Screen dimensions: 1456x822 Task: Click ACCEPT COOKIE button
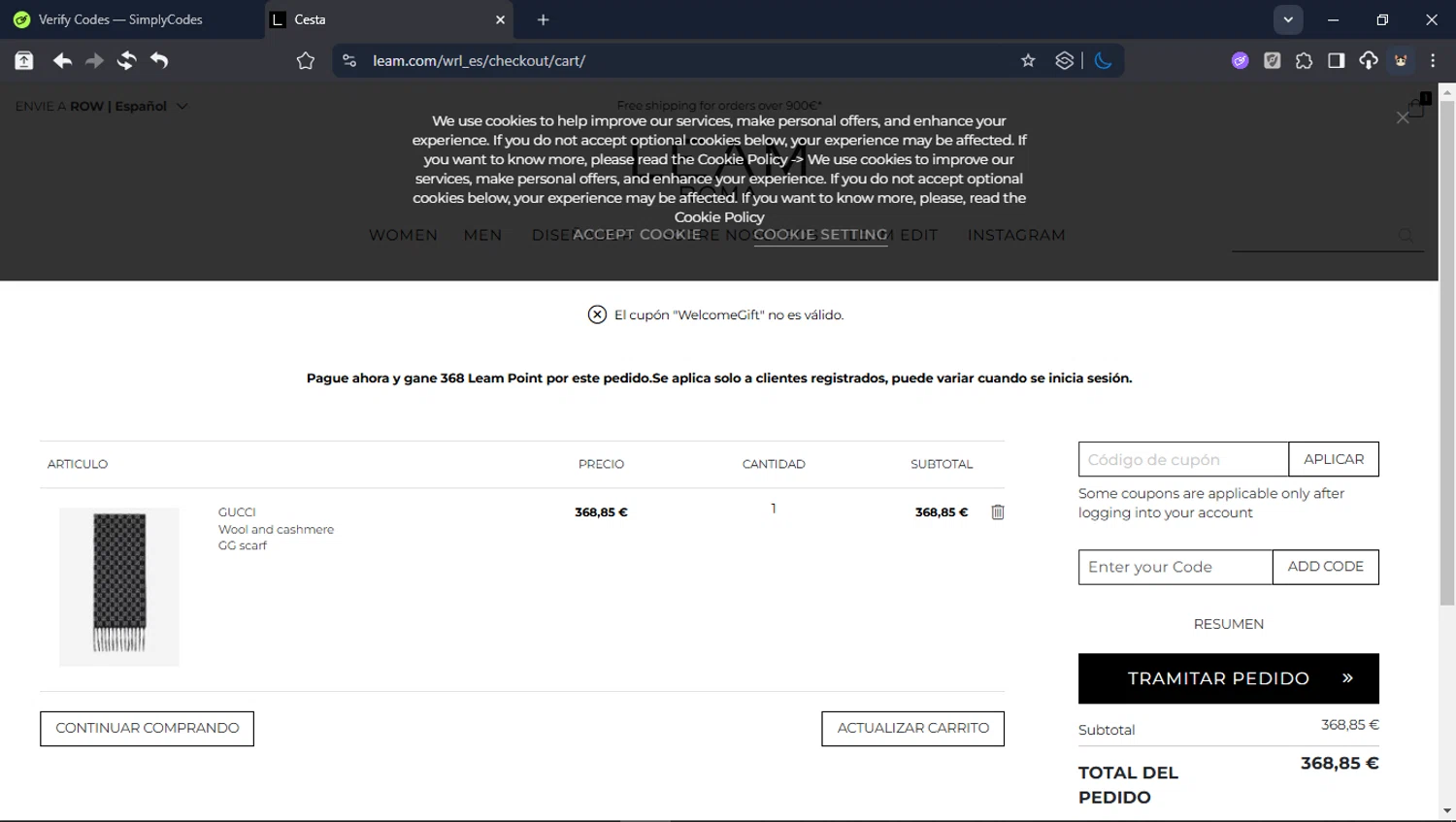pyautogui.click(x=637, y=235)
